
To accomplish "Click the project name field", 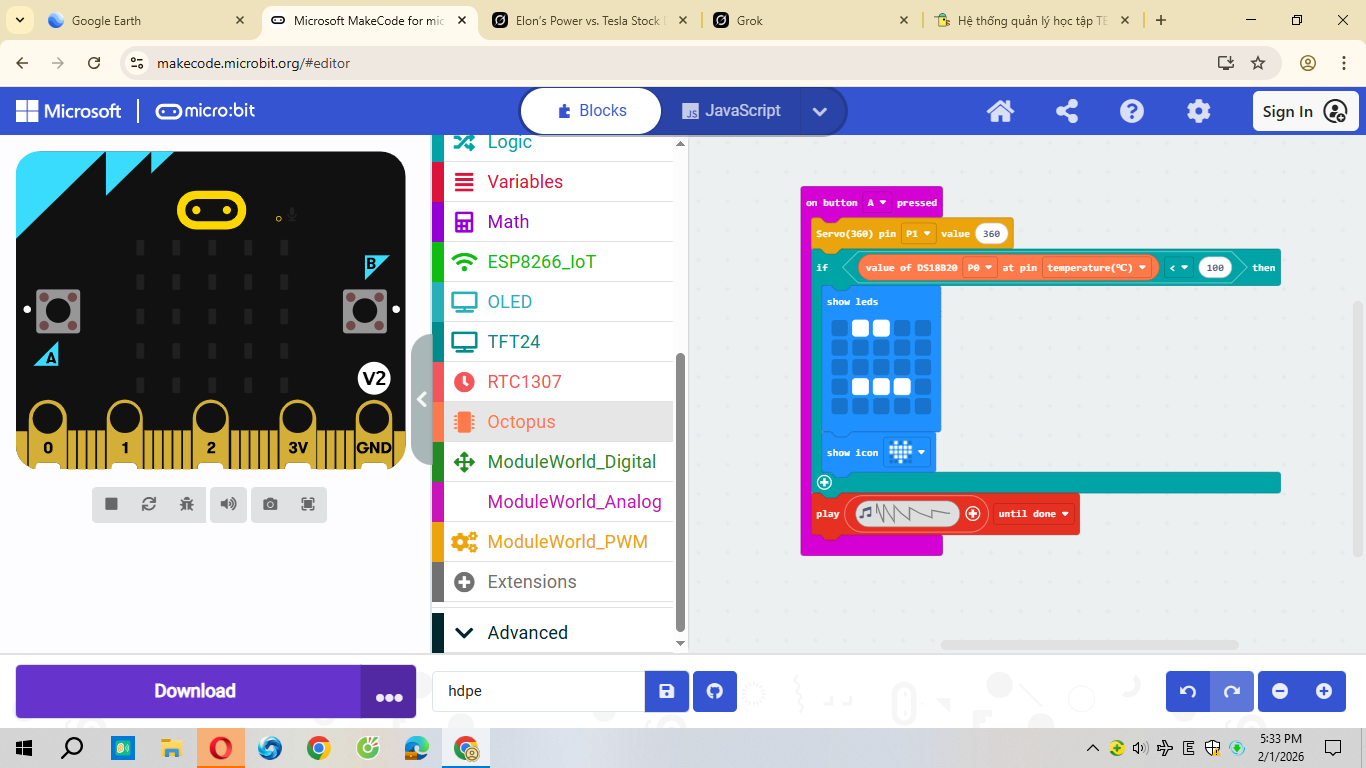I will 538,691.
